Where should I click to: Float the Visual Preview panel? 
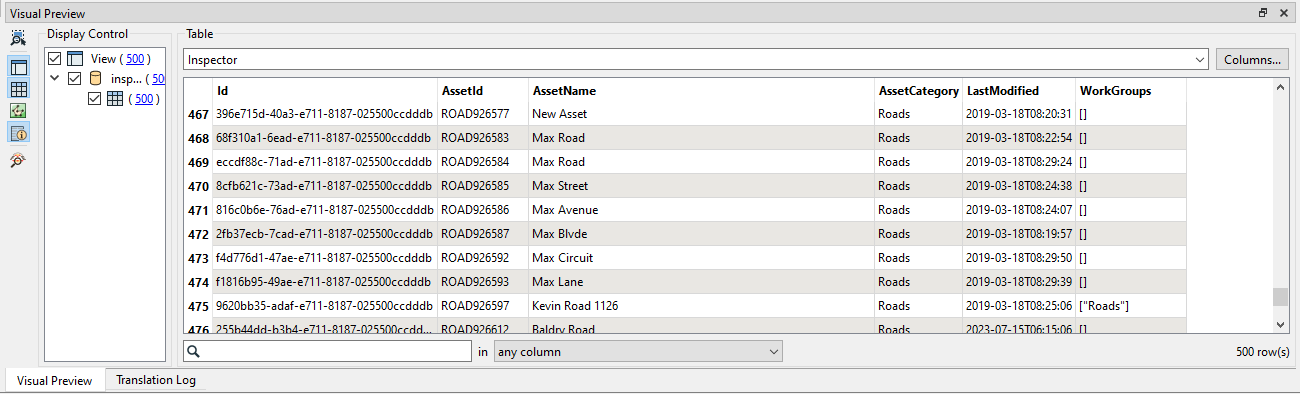(x=1263, y=13)
